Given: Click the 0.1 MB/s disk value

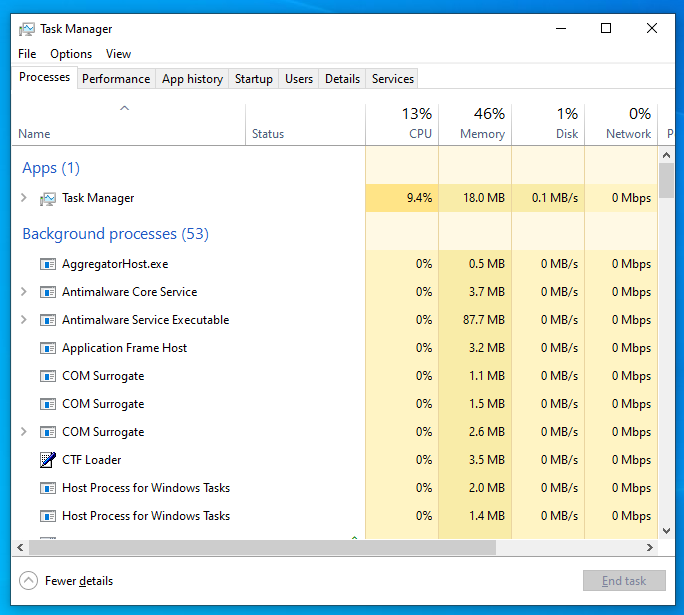Looking at the screenshot, I should (555, 198).
